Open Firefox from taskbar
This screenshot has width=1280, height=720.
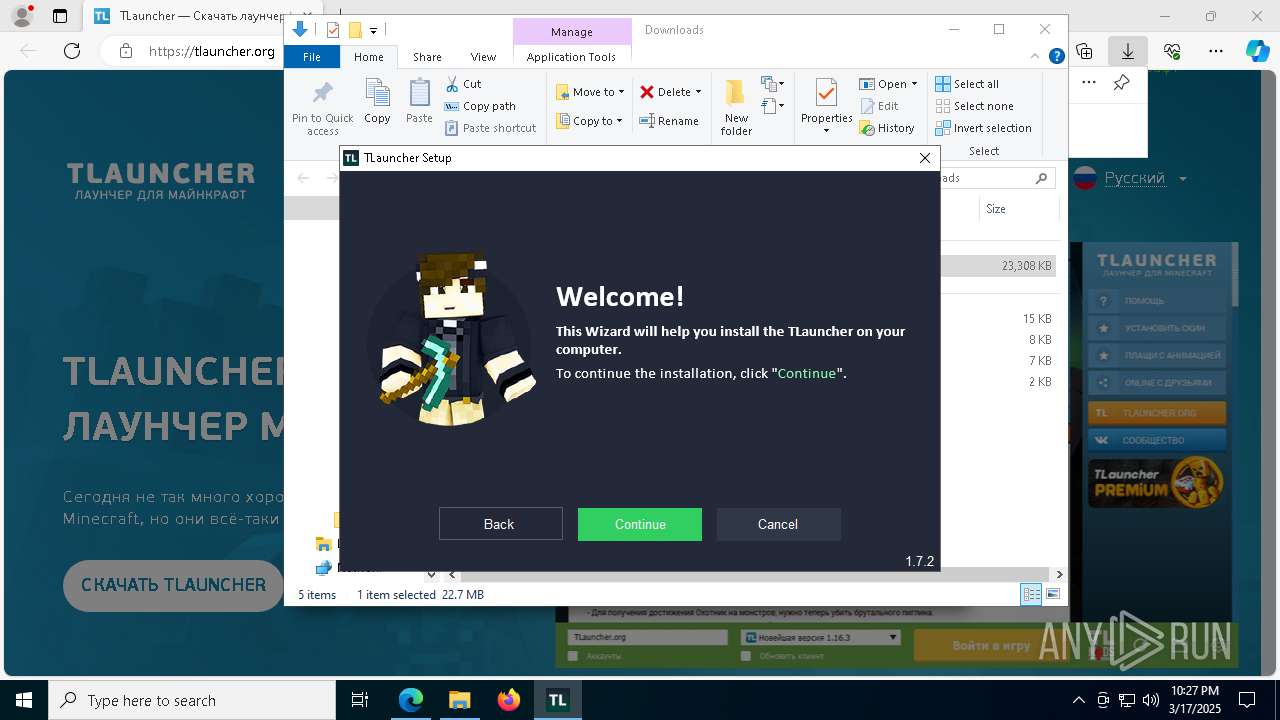pos(509,700)
